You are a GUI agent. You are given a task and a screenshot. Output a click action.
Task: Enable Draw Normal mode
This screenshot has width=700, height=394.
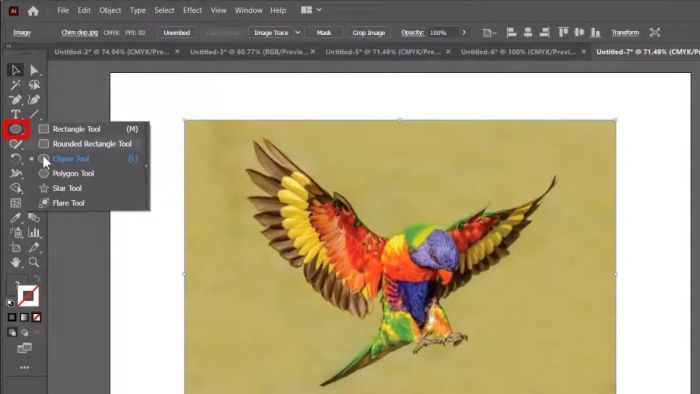tap(12, 332)
